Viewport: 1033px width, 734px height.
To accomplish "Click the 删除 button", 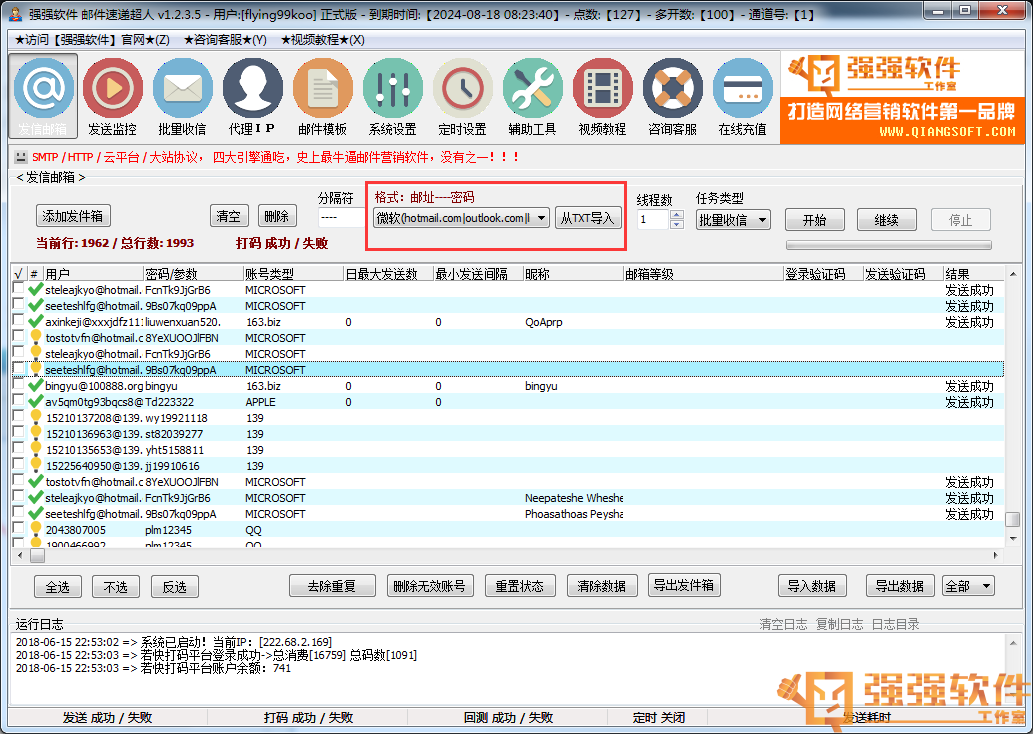I will pos(277,216).
